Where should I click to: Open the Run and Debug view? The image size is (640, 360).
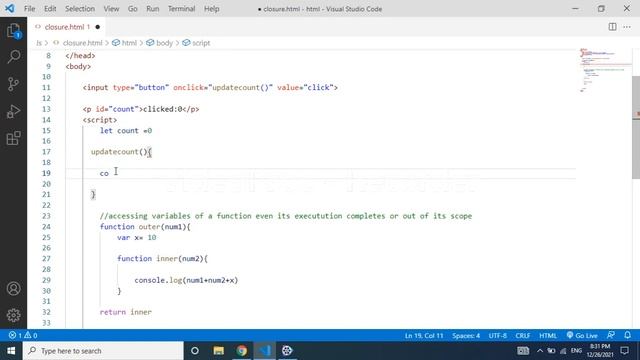tap(13, 111)
